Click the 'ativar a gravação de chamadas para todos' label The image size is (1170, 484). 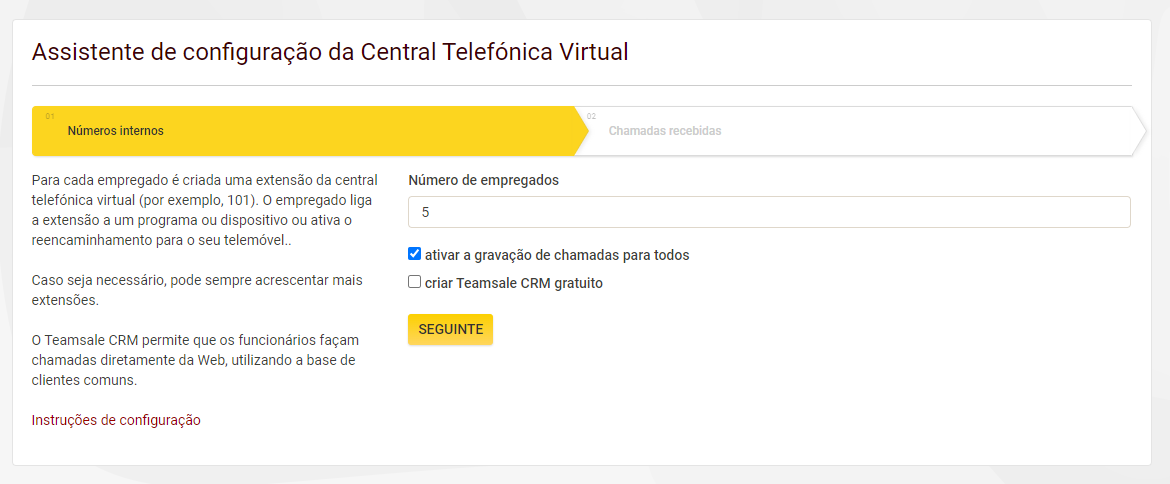557,255
